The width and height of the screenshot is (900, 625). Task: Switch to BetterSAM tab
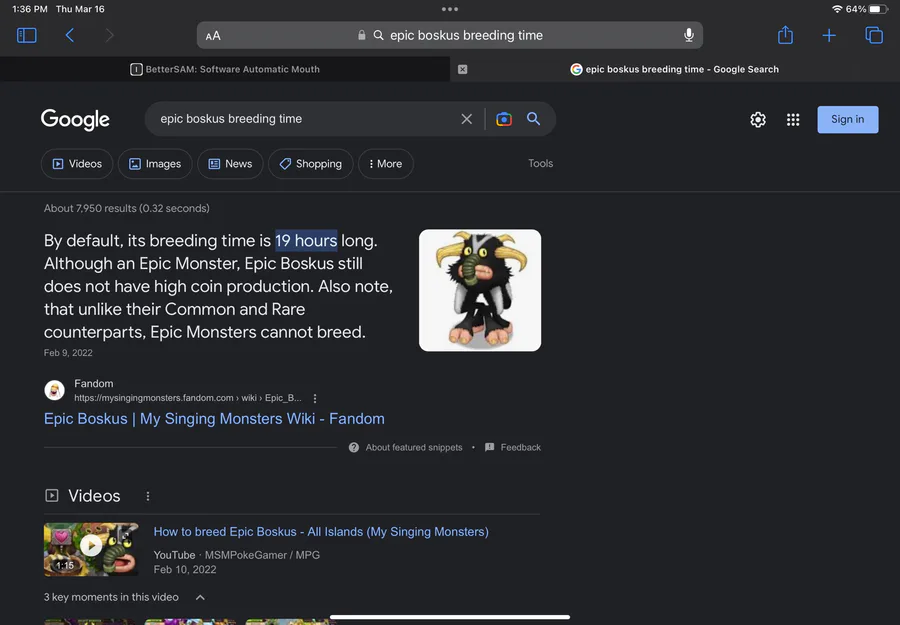[225, 69]
